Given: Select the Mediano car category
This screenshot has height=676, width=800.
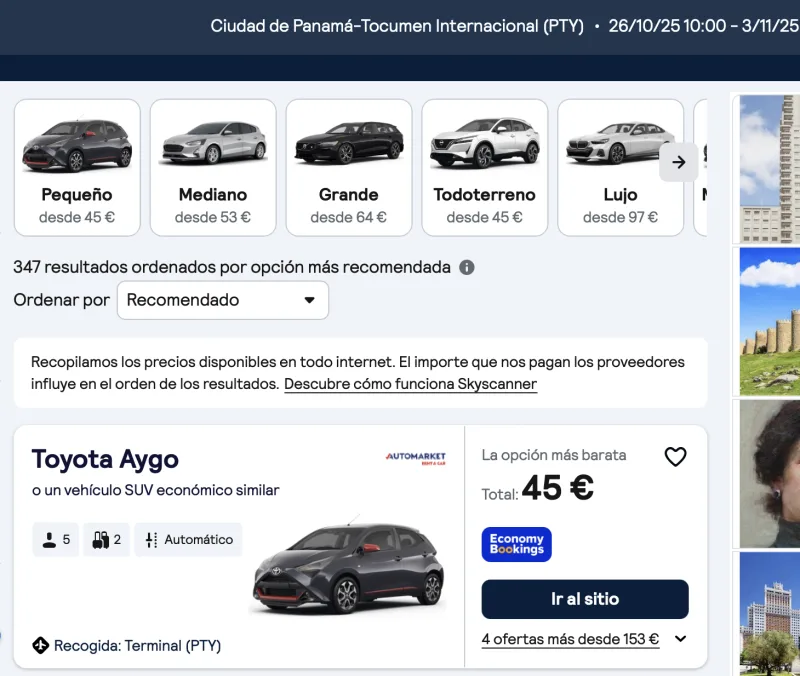Looking at the screenshot, I should coord(213,167).
